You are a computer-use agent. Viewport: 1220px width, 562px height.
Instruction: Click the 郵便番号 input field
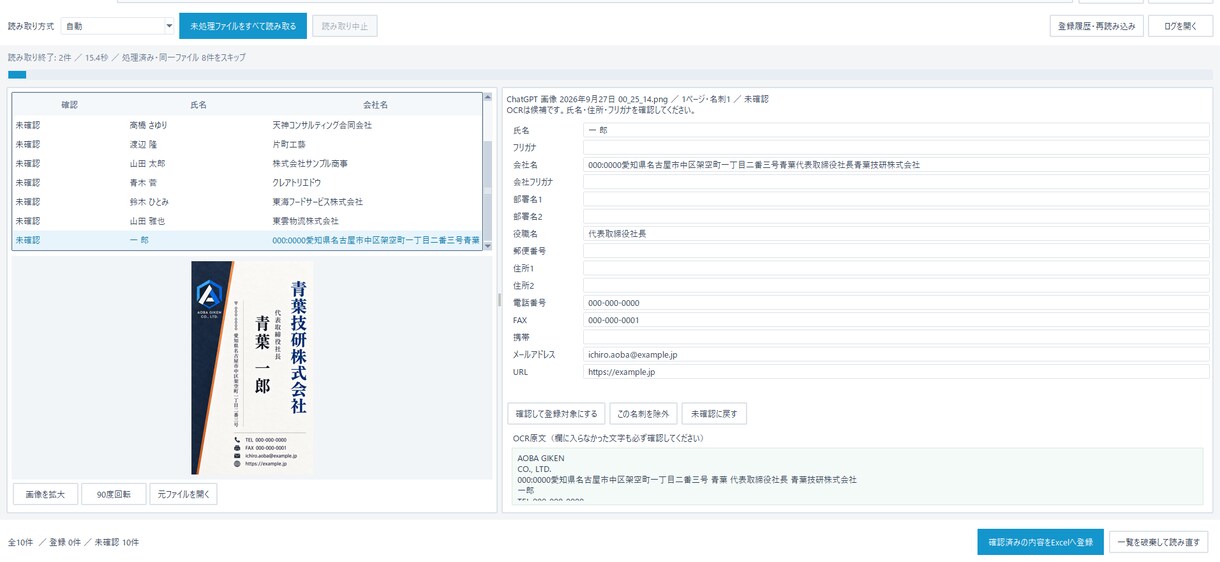[896, 251]
